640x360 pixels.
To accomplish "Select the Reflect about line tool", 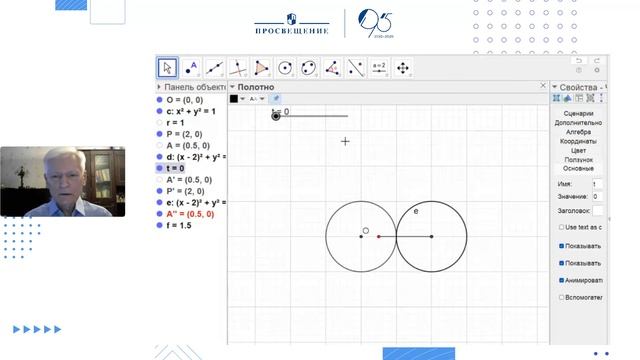I will coord(356,68).
